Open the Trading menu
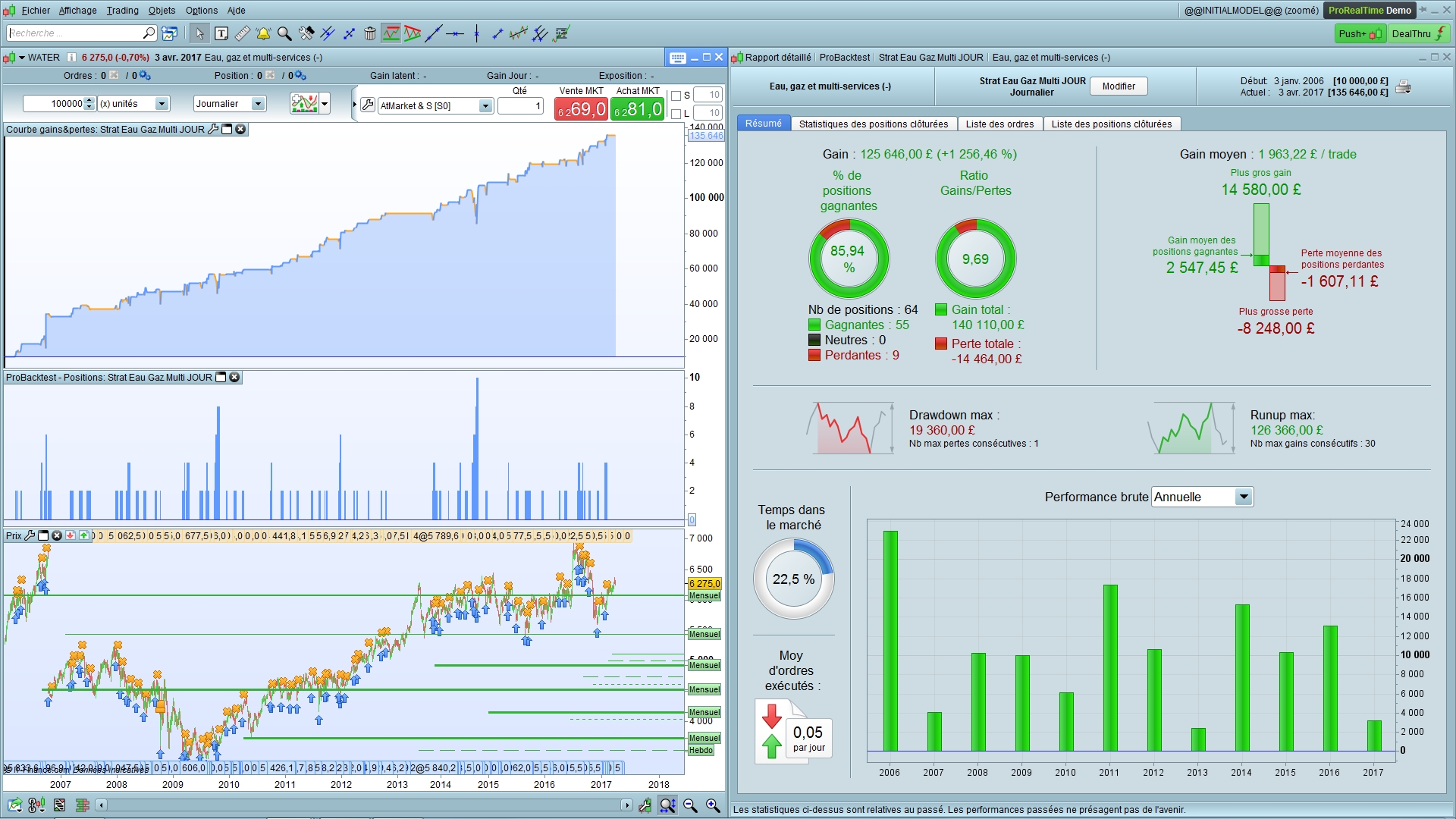 [122, 11]
